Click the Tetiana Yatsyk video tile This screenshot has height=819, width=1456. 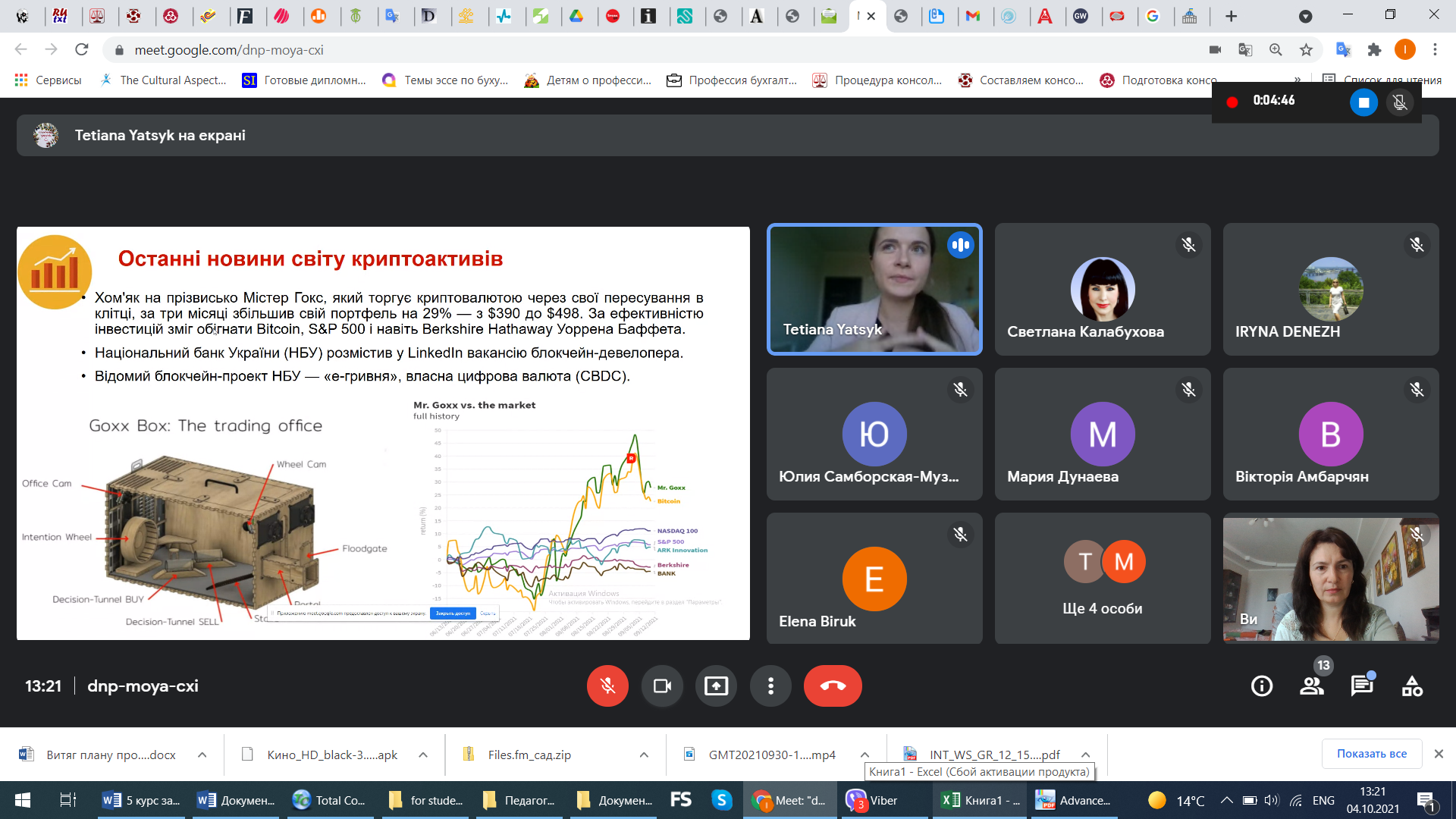874,289
